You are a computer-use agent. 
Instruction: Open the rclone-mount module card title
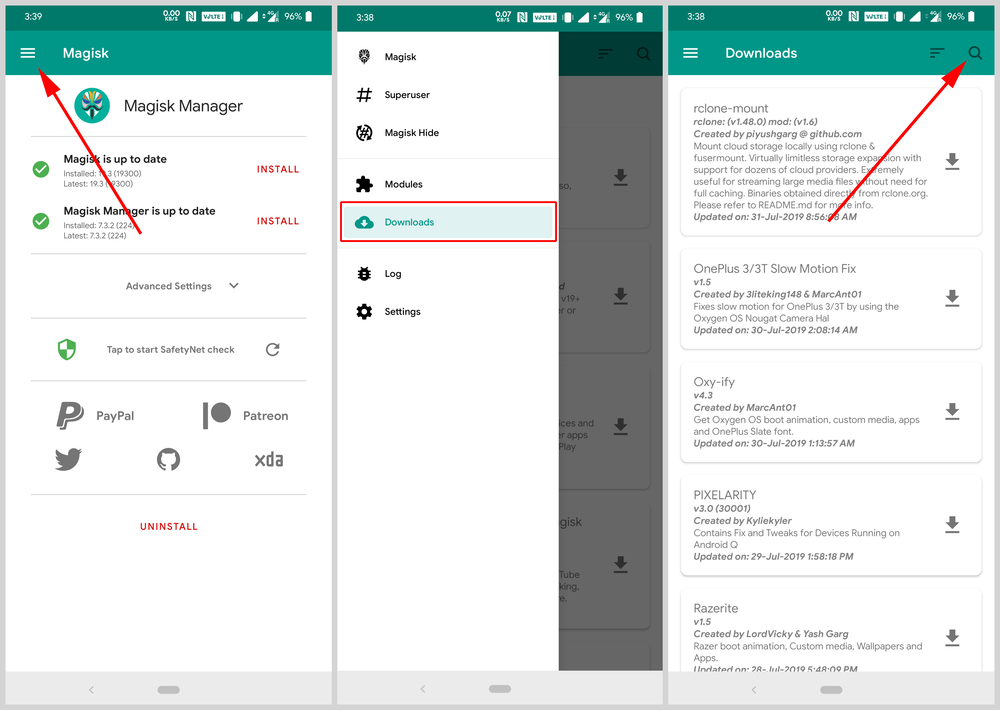[730, 108]
